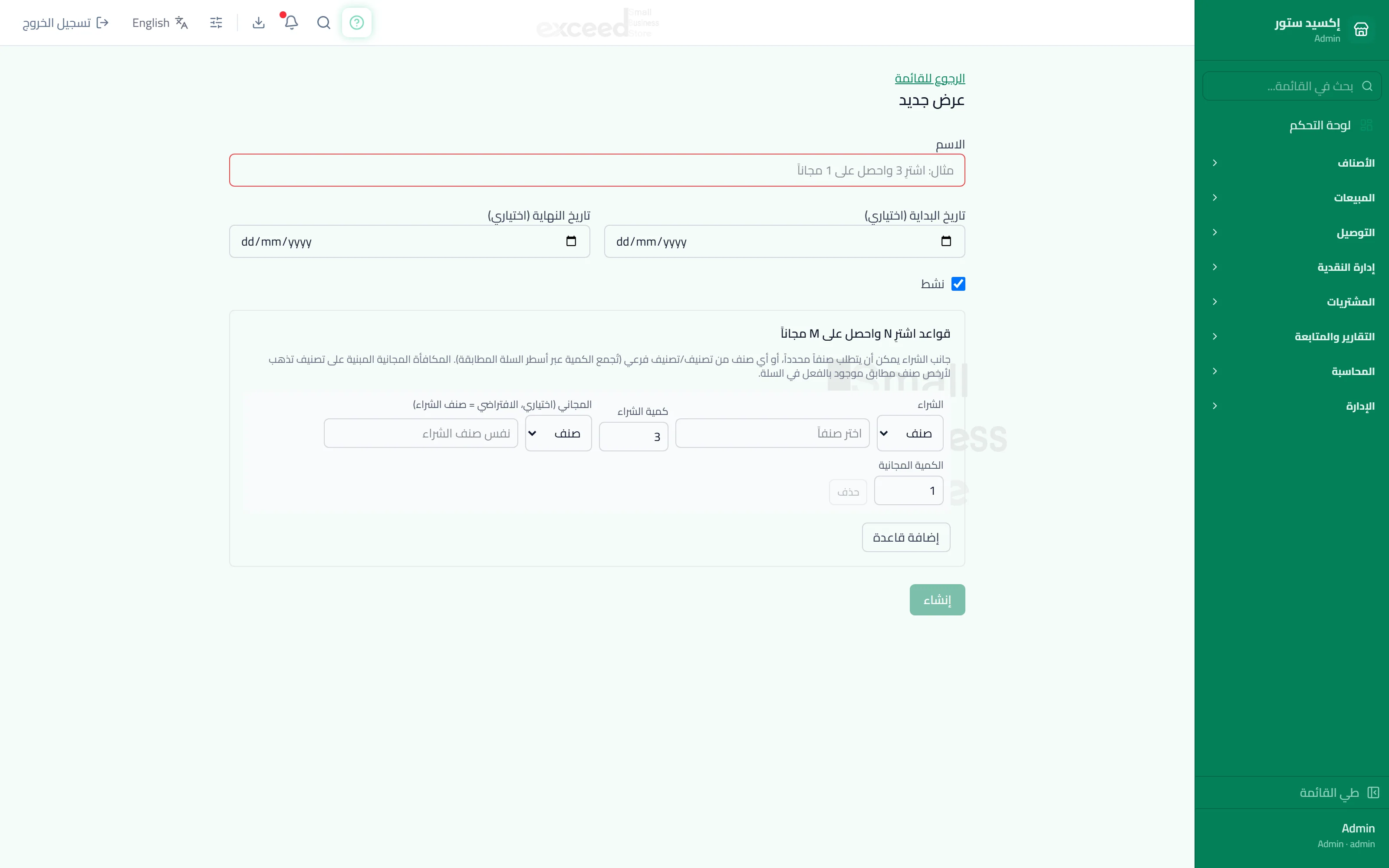This screenshot has height=868, width=1389.
Task: Click the store icon beside إكسيد ستور
Action: click(1361, 29)
